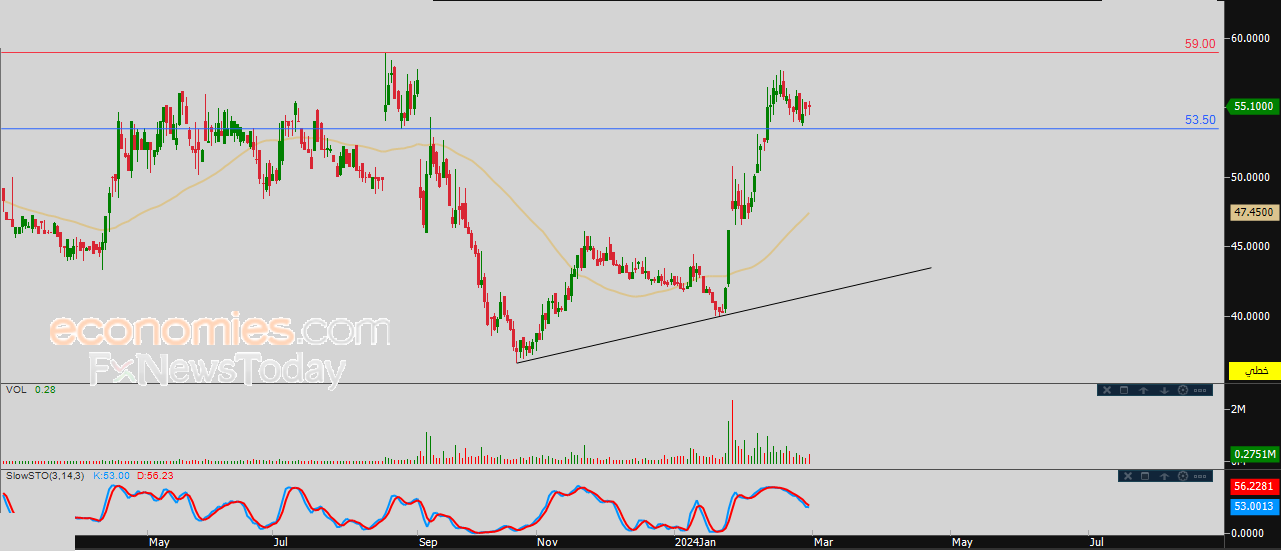Open more options for SlowSTO panel
Image resolution: width=1281 pixels, height=551 pixels.
(x=1200, y=476)
